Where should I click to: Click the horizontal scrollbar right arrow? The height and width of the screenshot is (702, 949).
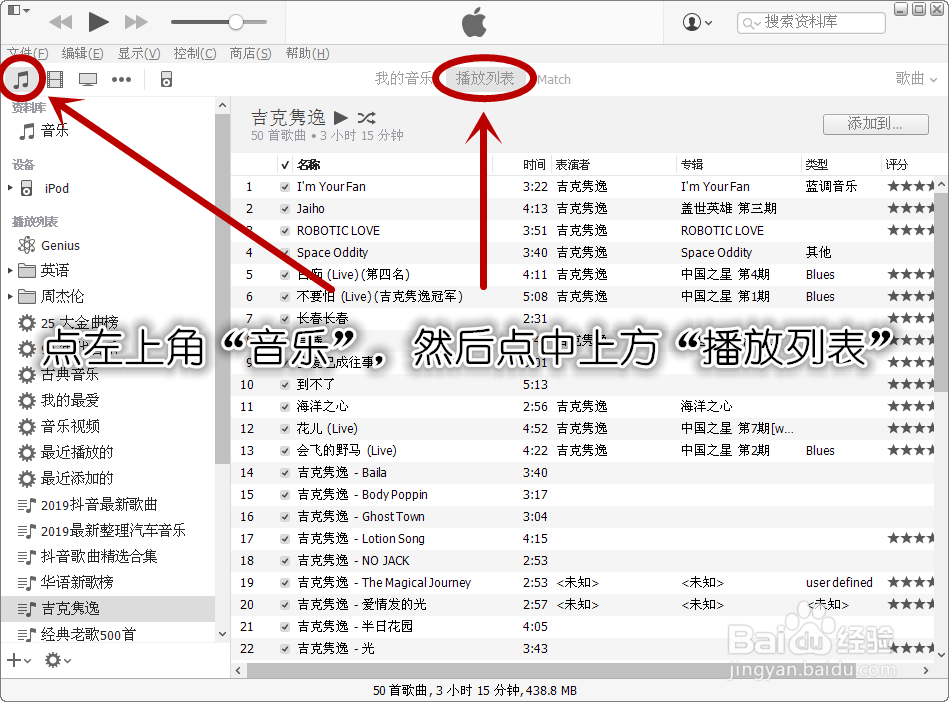[925, 671]
